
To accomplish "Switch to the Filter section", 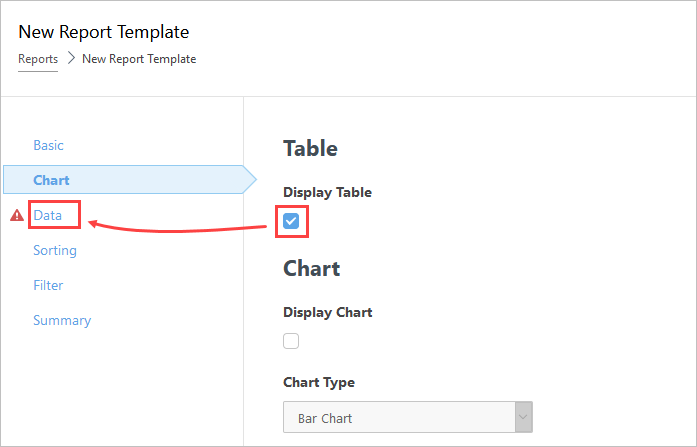I will pyautogui.click(x=48, y=285).
